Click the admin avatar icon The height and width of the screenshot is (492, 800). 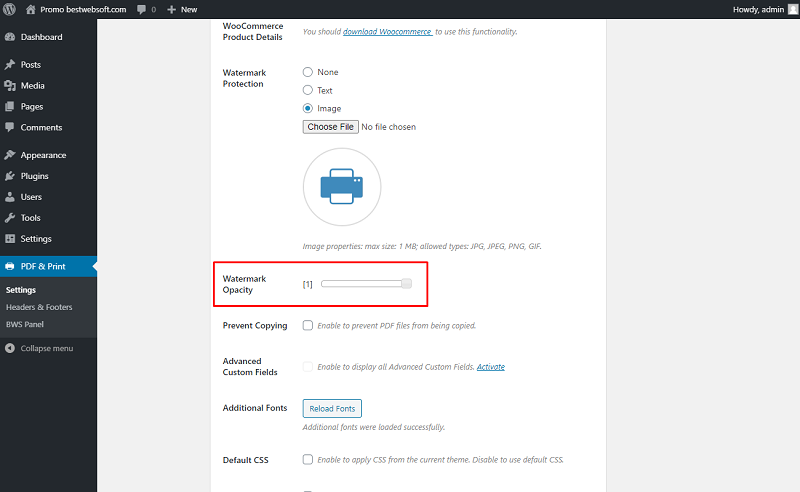[x=793, y=9]
